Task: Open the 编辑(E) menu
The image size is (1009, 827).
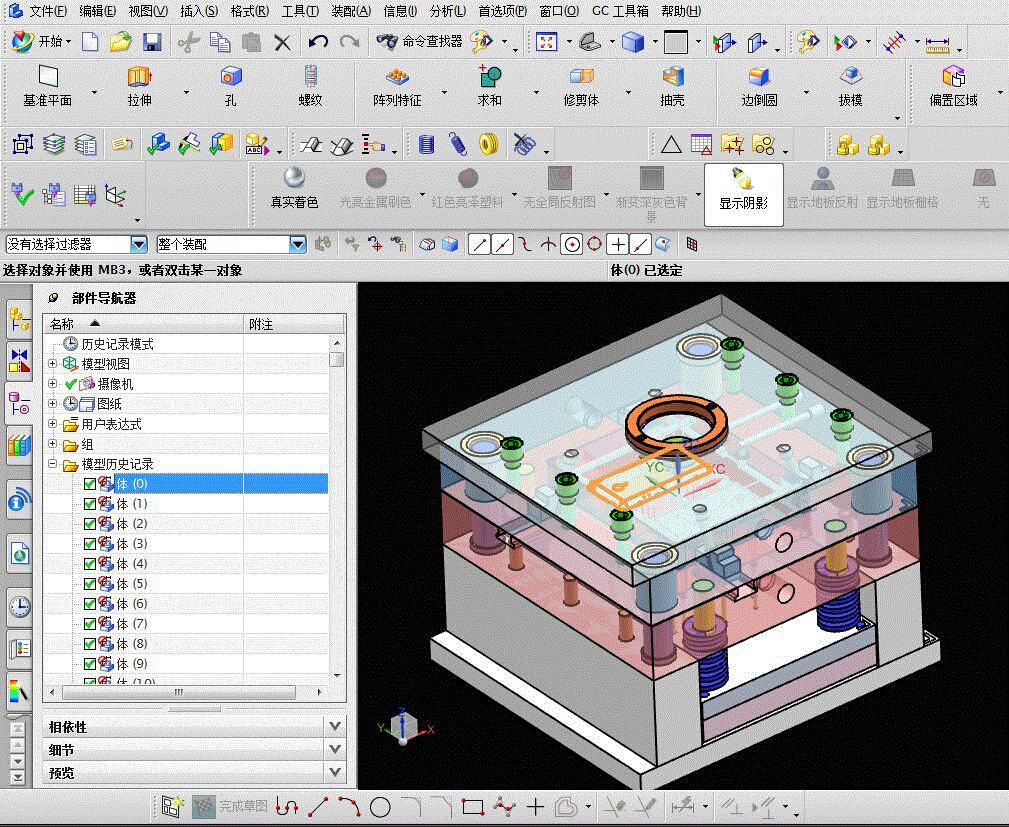Action: click(98, 11)
